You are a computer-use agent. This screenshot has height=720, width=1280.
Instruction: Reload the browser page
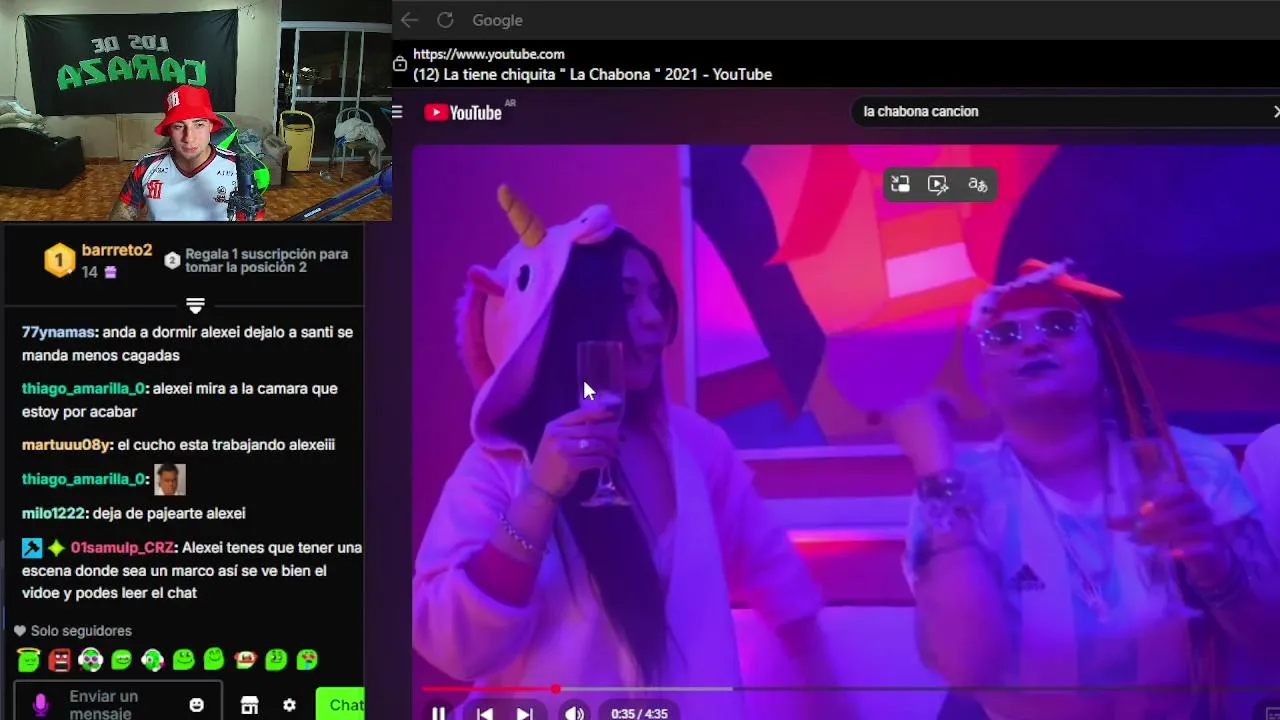click(x=446, y=20)
